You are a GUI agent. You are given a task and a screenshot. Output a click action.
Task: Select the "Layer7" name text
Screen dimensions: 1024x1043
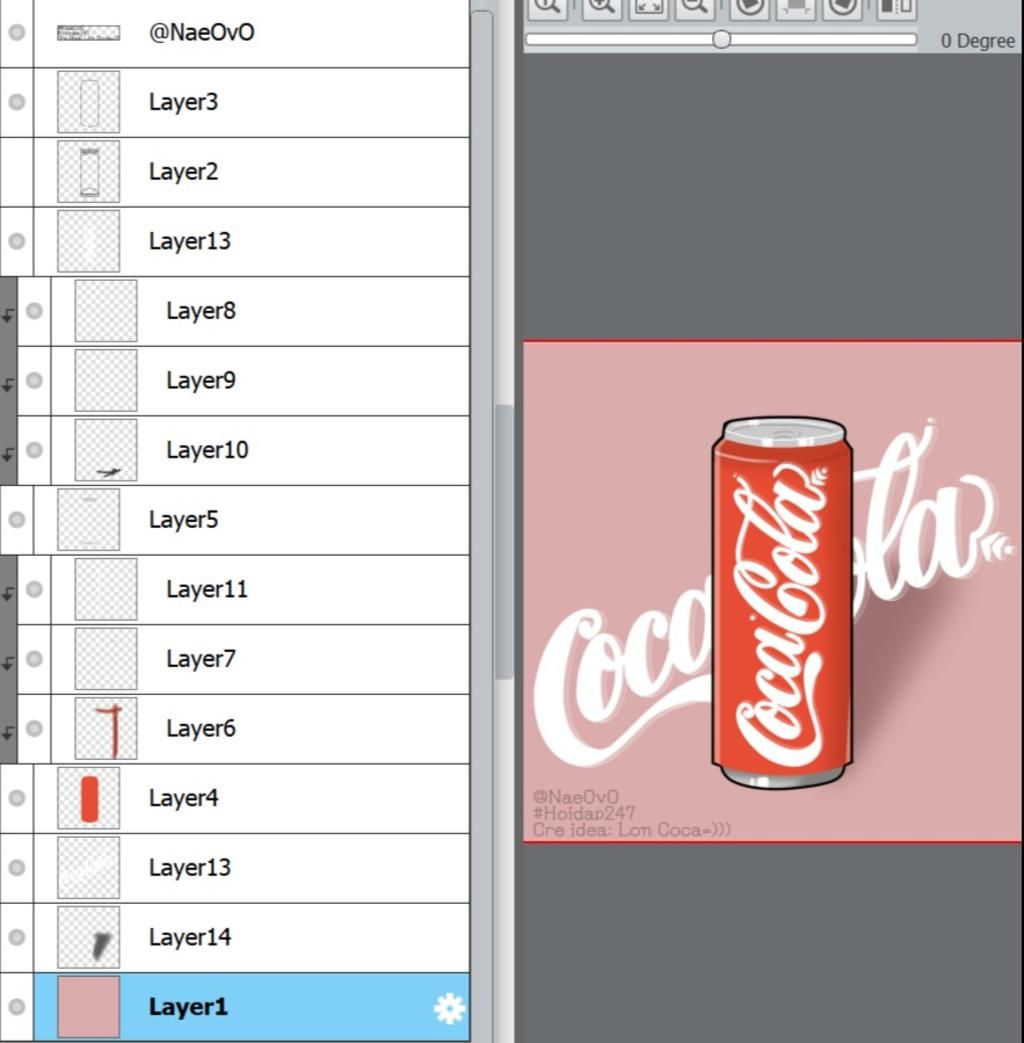201,659
